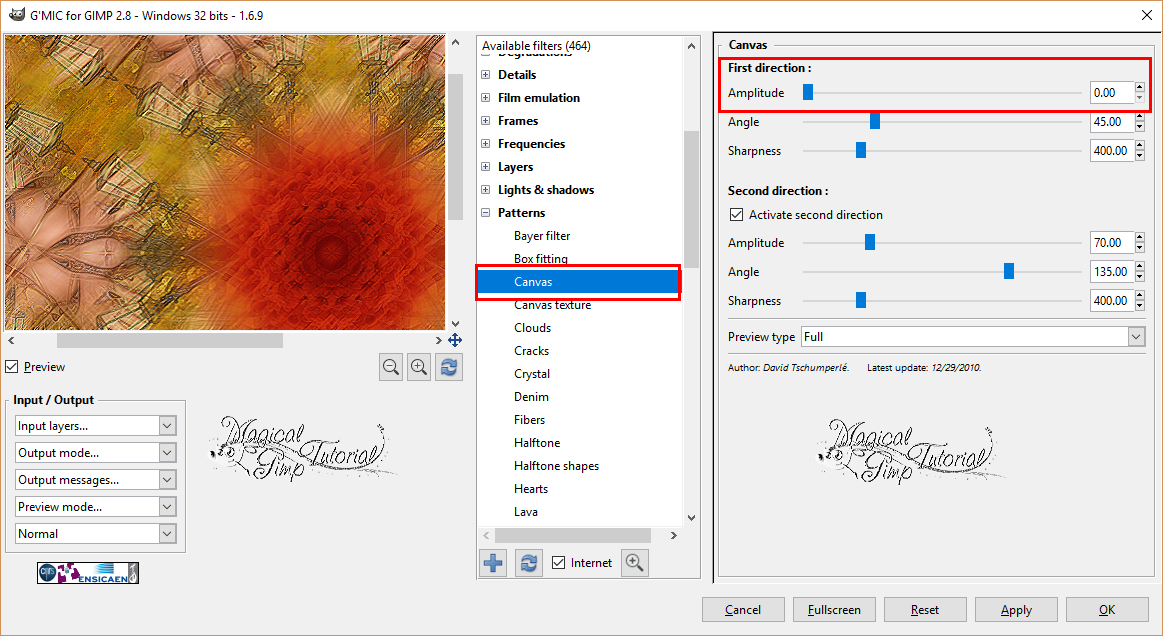Click the blue plus icon below the filter list
The height and width of the screenshot is (636, 1163).
coord(492,562)
